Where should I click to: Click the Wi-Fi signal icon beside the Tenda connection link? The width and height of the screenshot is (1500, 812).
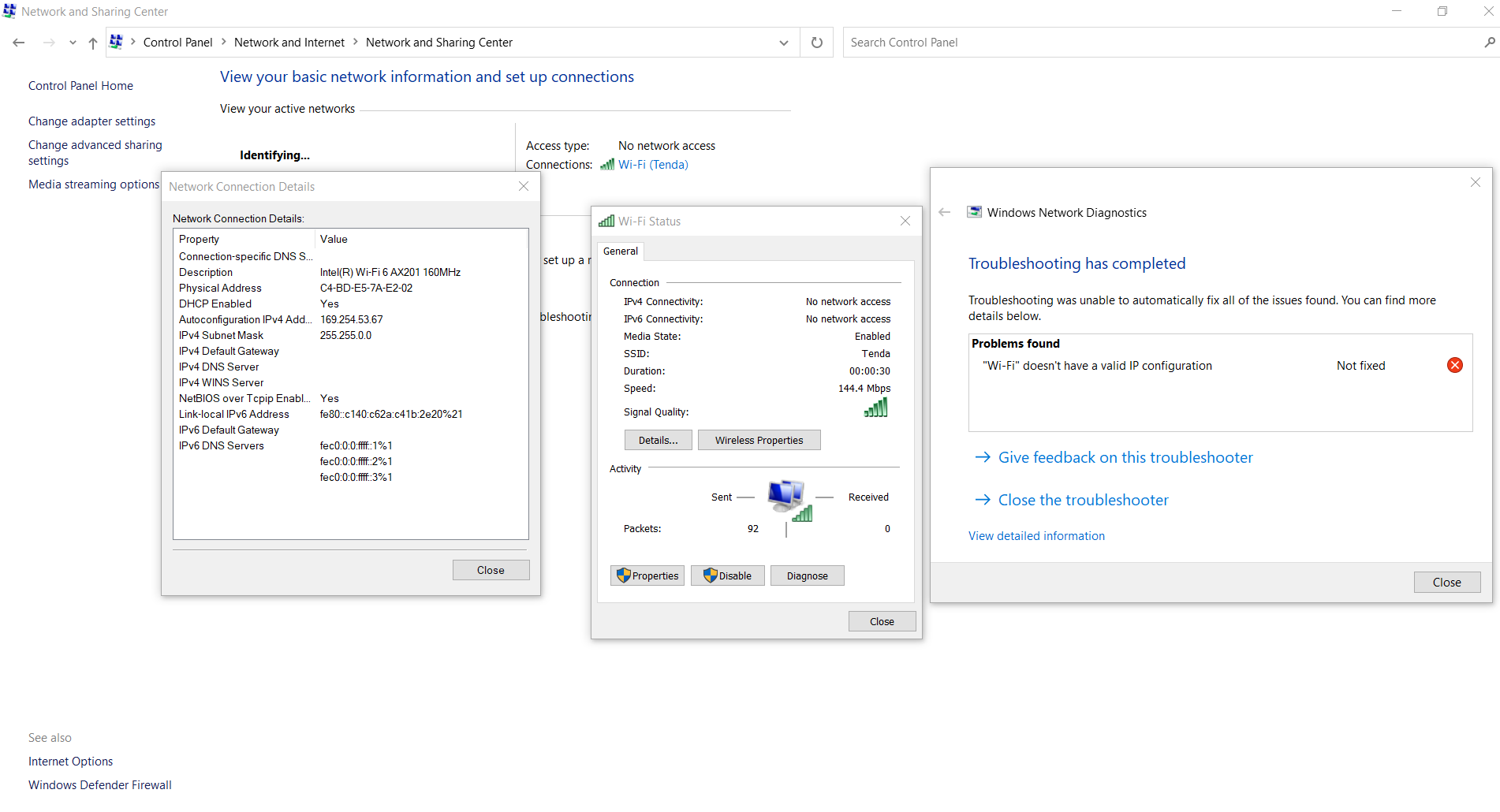[x=606, y=164]
